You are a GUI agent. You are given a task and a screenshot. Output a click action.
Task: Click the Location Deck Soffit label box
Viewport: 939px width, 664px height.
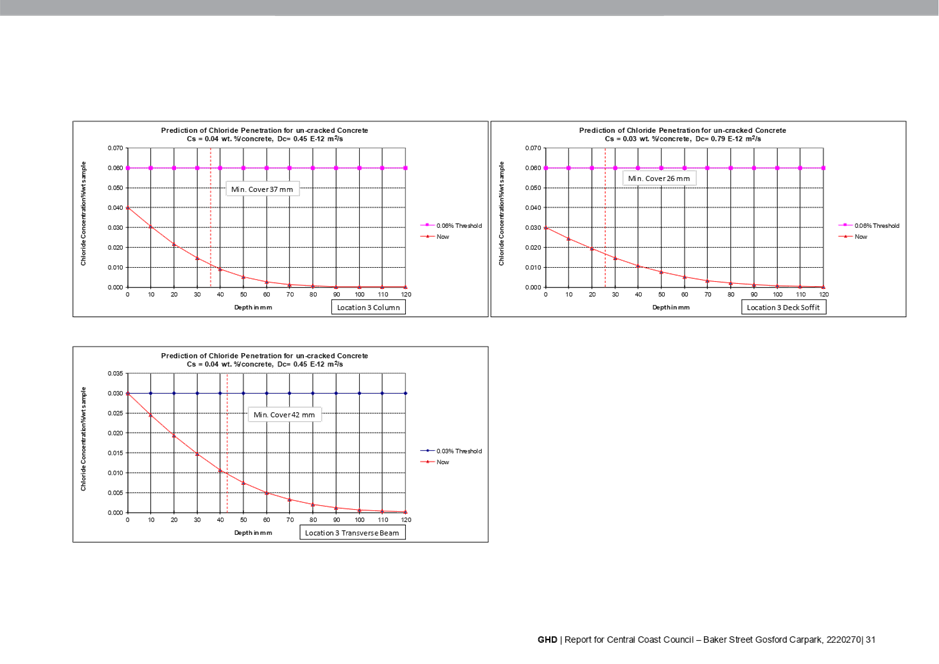tap(785, 308)
